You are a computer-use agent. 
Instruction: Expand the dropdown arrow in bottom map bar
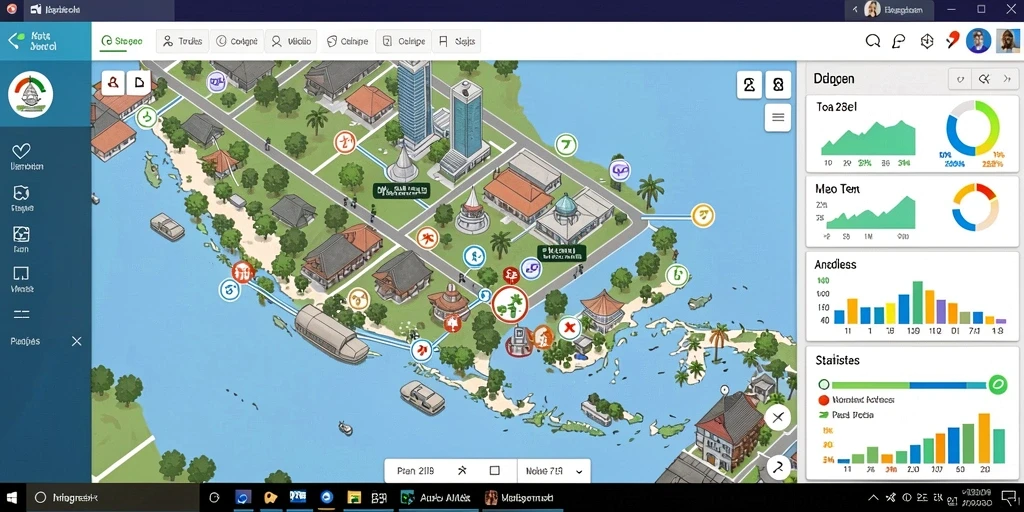click(x=579, y=471)
